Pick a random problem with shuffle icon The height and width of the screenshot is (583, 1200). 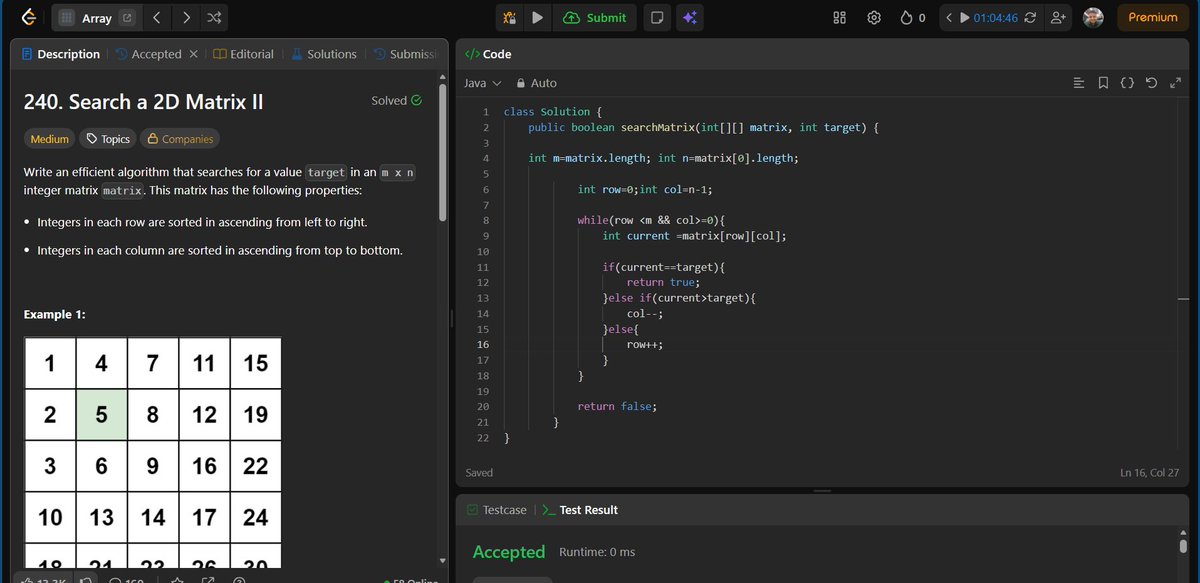coord(215,18)
